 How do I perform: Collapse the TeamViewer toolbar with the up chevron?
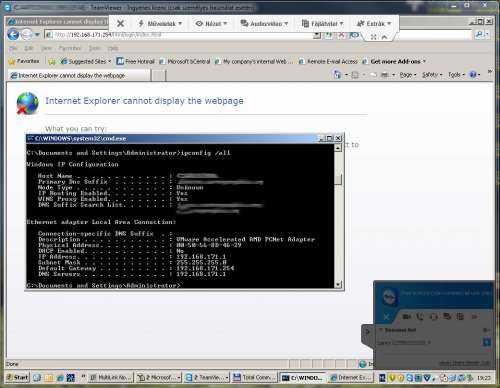[384, 37]
